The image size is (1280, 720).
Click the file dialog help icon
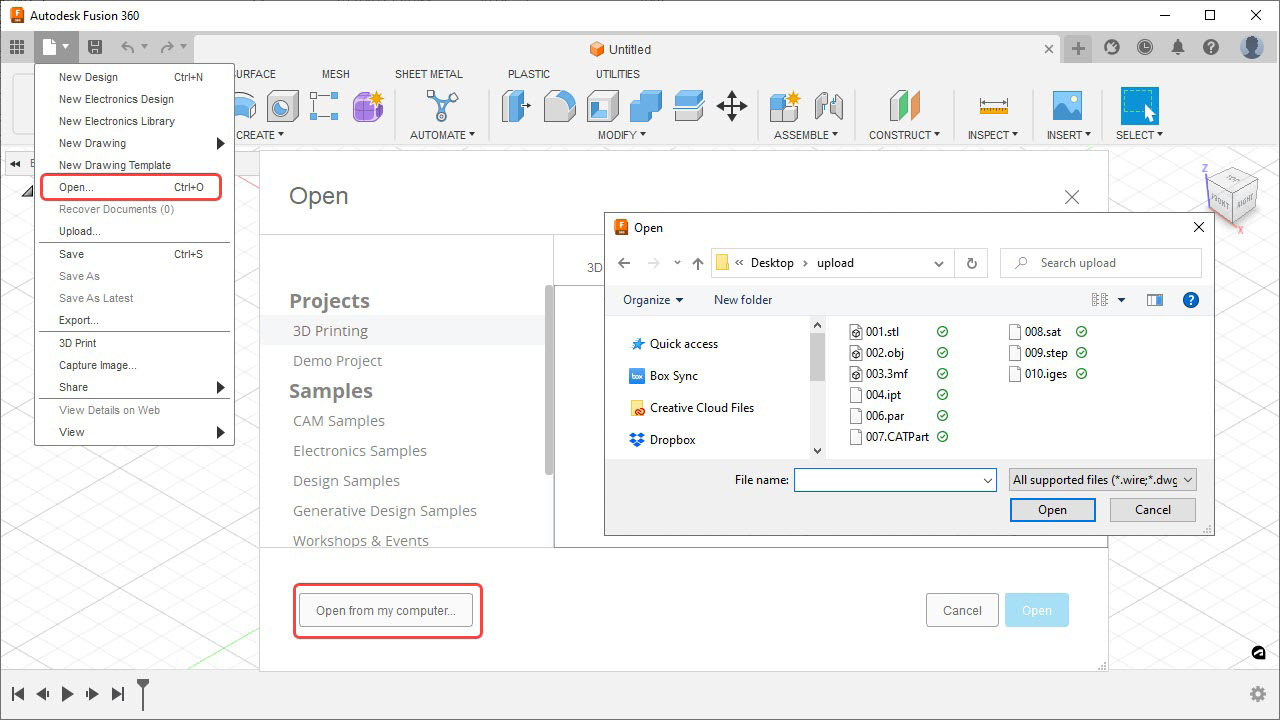(x=1190, y=299)
